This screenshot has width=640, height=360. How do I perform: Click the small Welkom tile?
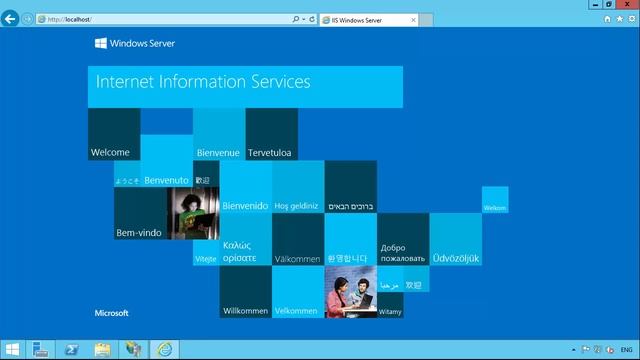(x=495, y=200)
